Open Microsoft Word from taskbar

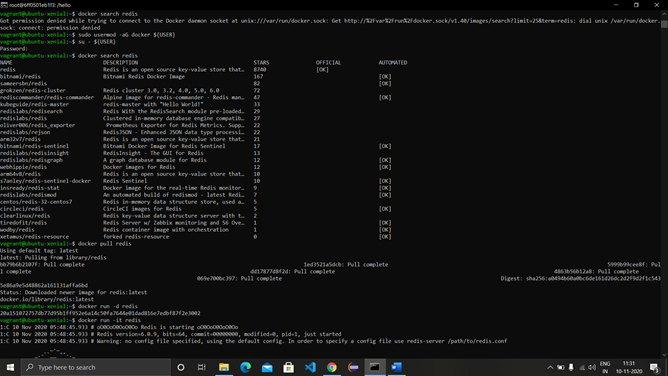[397, 367]
